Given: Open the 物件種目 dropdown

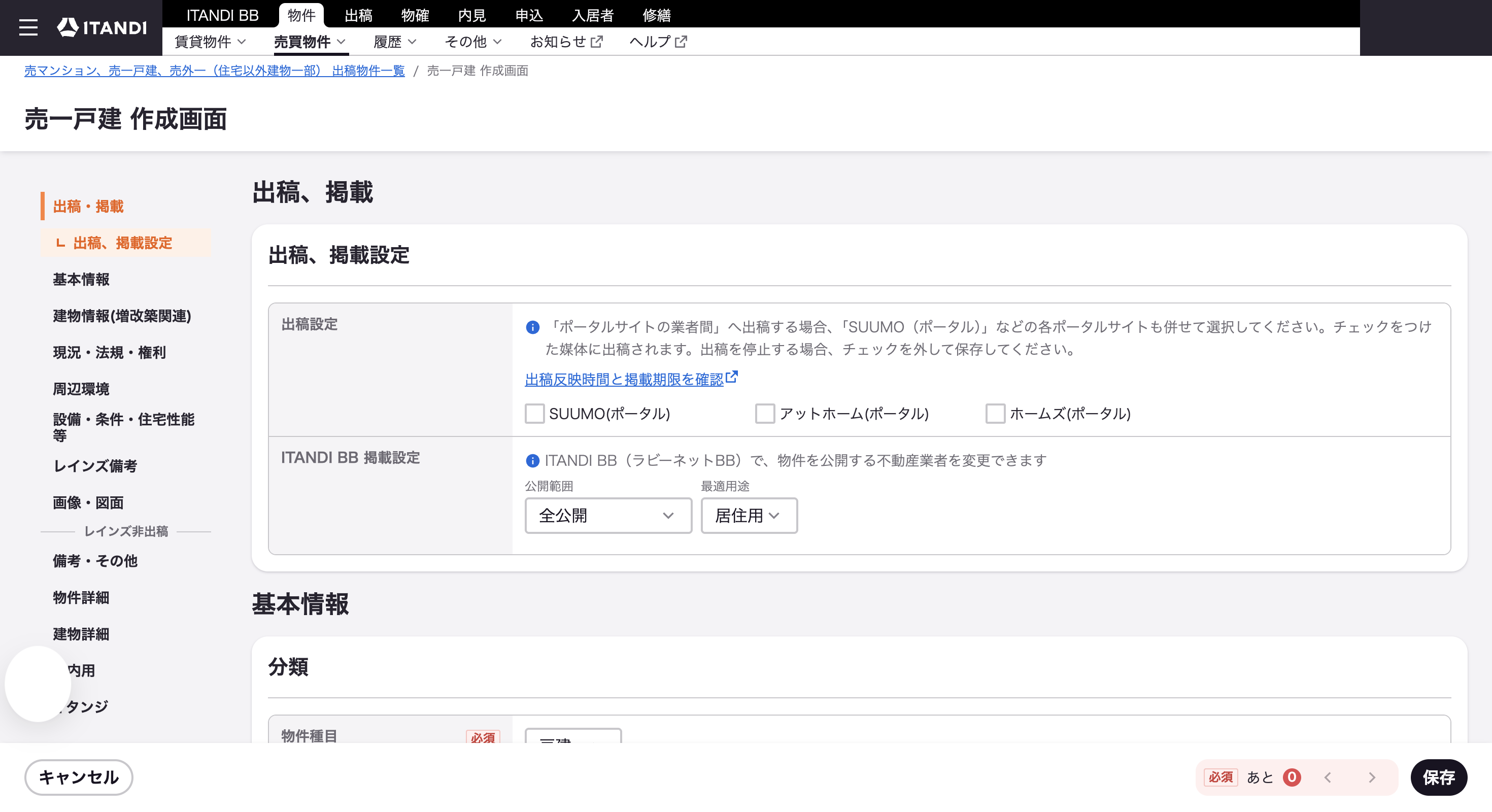Looking at the screenshot, I should pos(573,735).
